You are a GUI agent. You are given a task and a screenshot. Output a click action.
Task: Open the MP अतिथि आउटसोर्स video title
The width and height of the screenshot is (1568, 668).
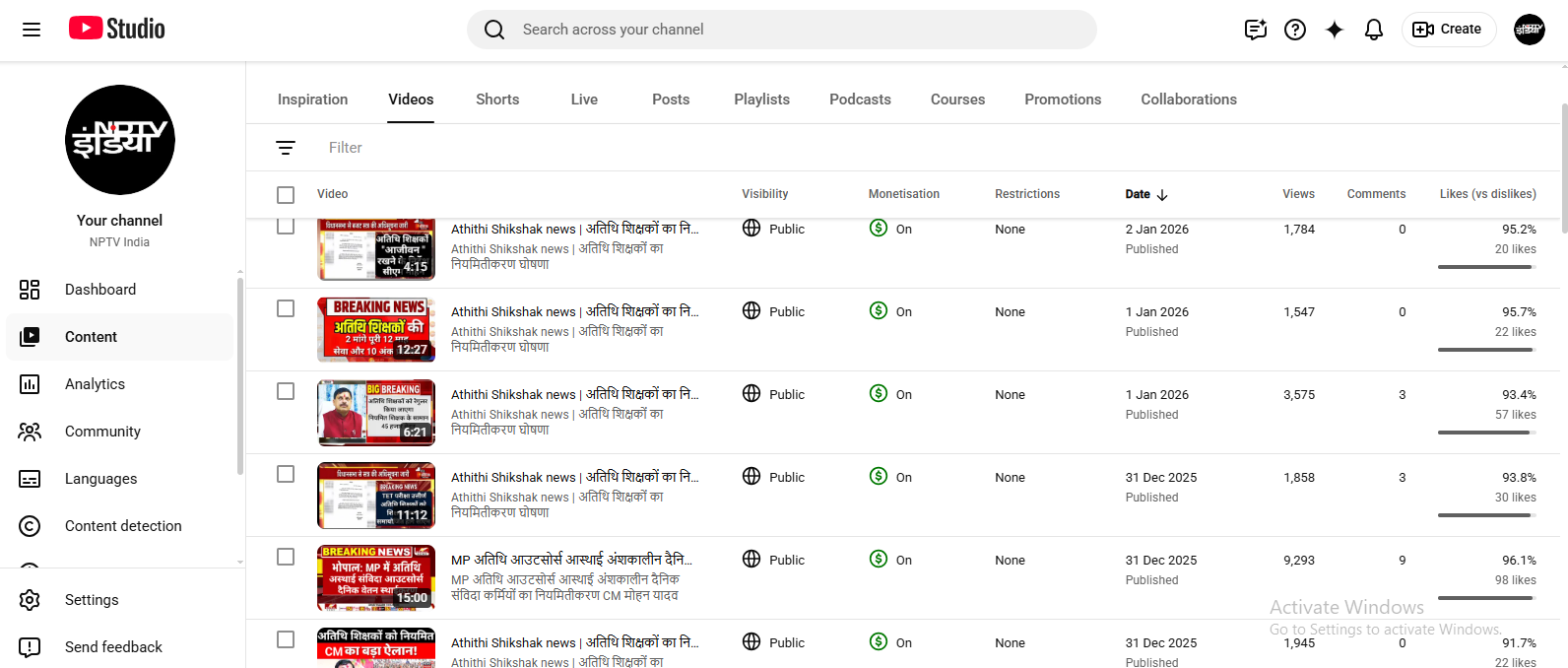pos(571,560)
